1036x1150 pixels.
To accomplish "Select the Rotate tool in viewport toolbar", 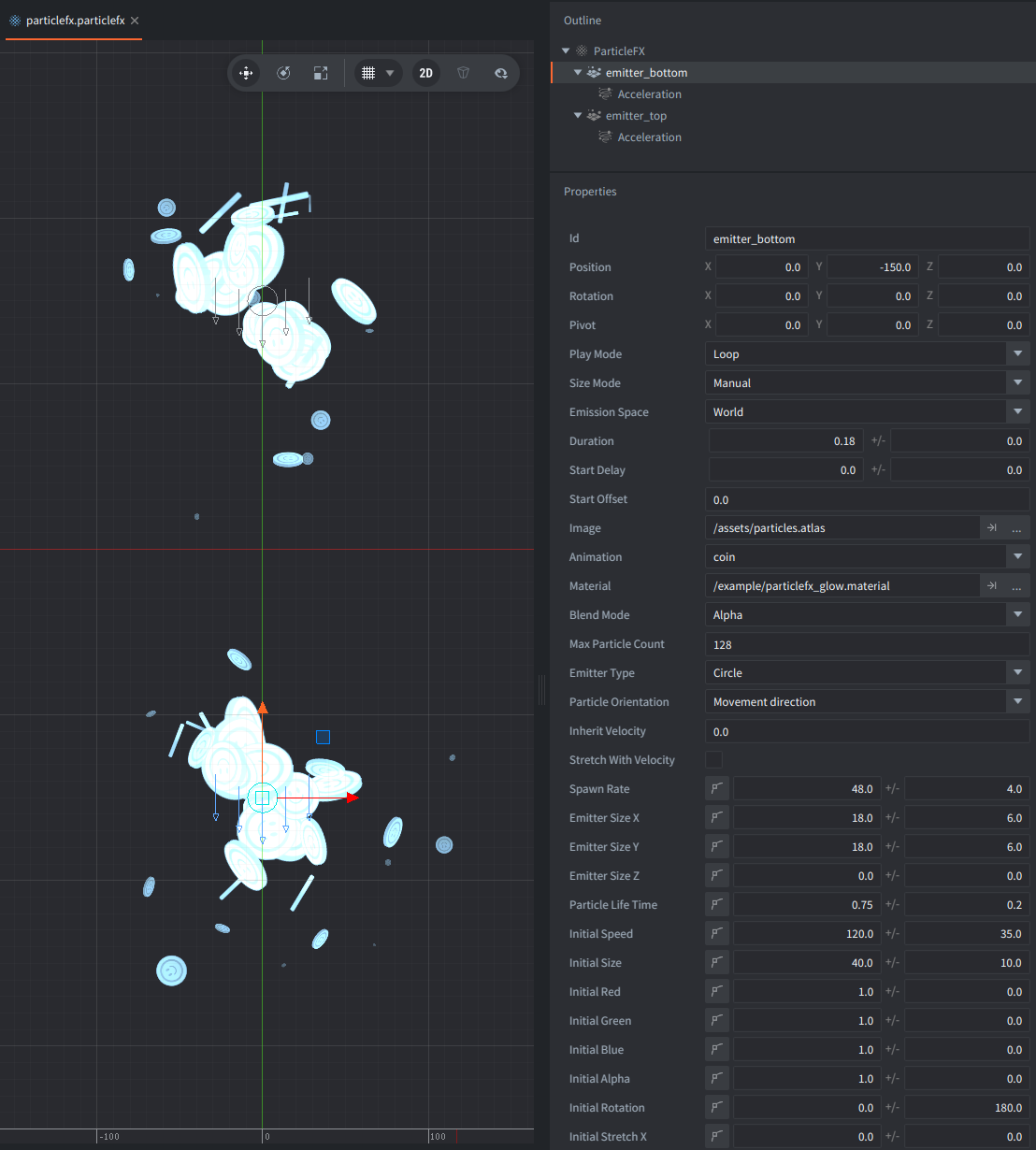I will (283, 73).
